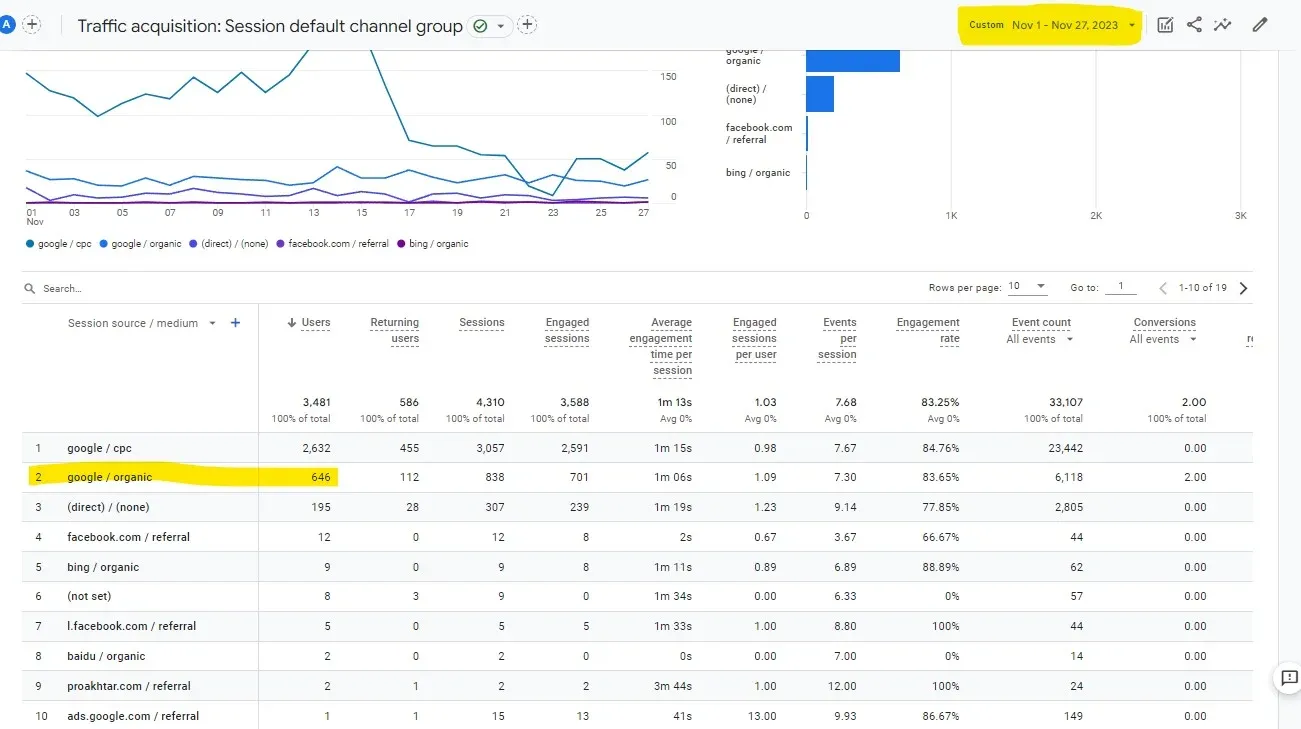Screen dimensions: 1301x729
Task: Open Session source / medium dimension dropdown
Action: (212, 323)
